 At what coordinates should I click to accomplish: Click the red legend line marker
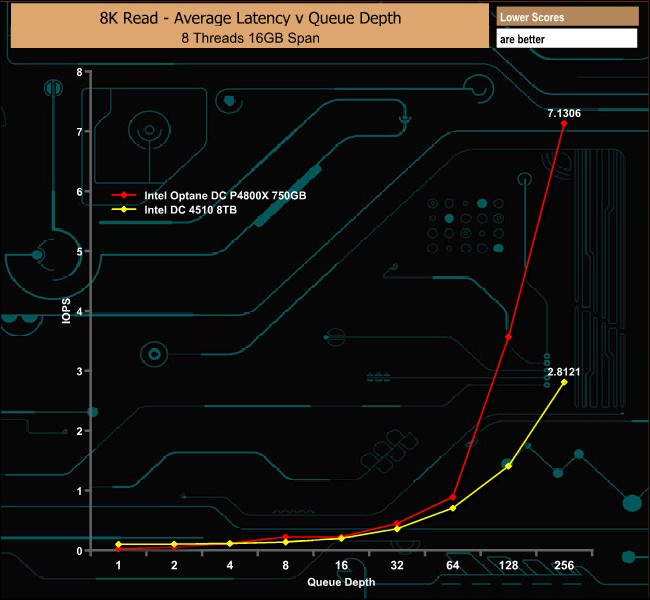(124, 195)
